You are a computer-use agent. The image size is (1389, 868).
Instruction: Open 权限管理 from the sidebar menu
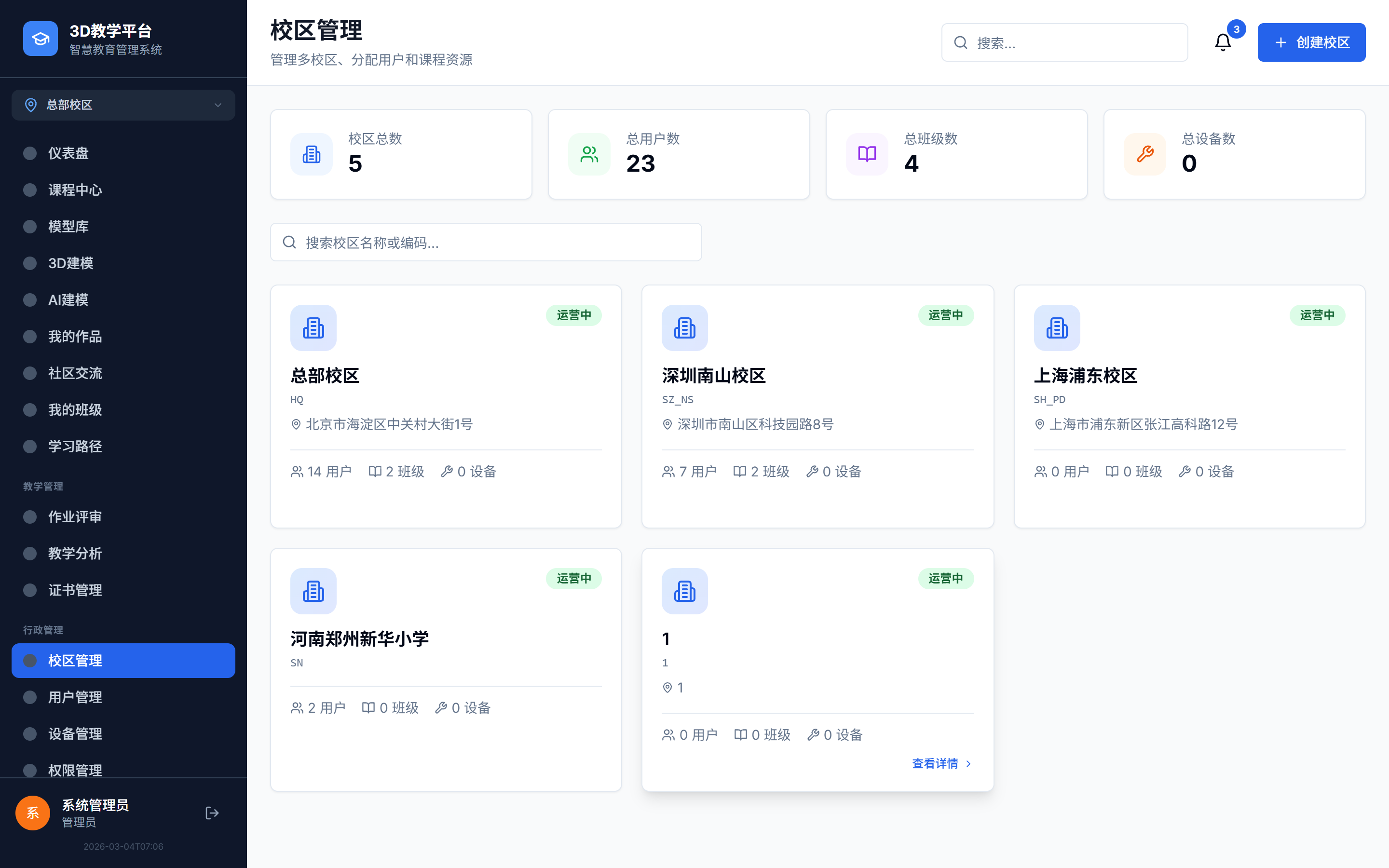(75, 771)
